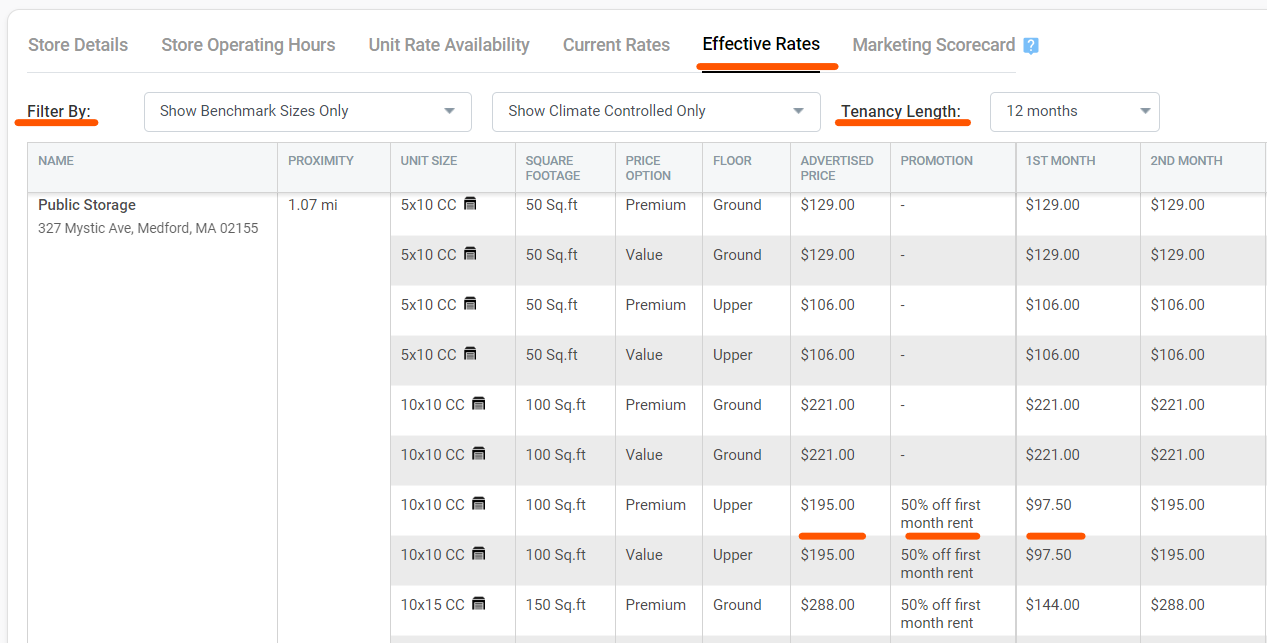1267x643 pixels.
Task: Click unit icon in 5x10 CC Premium Upper row
Action: click(x=470, y=304)
